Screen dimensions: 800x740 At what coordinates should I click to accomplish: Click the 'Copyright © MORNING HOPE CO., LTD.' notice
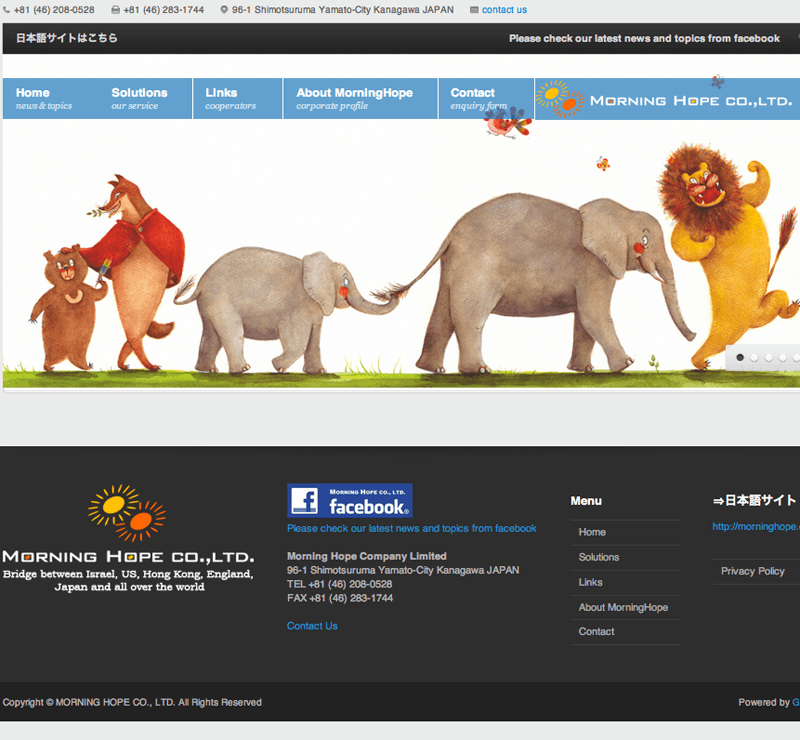tap(132, 702)
